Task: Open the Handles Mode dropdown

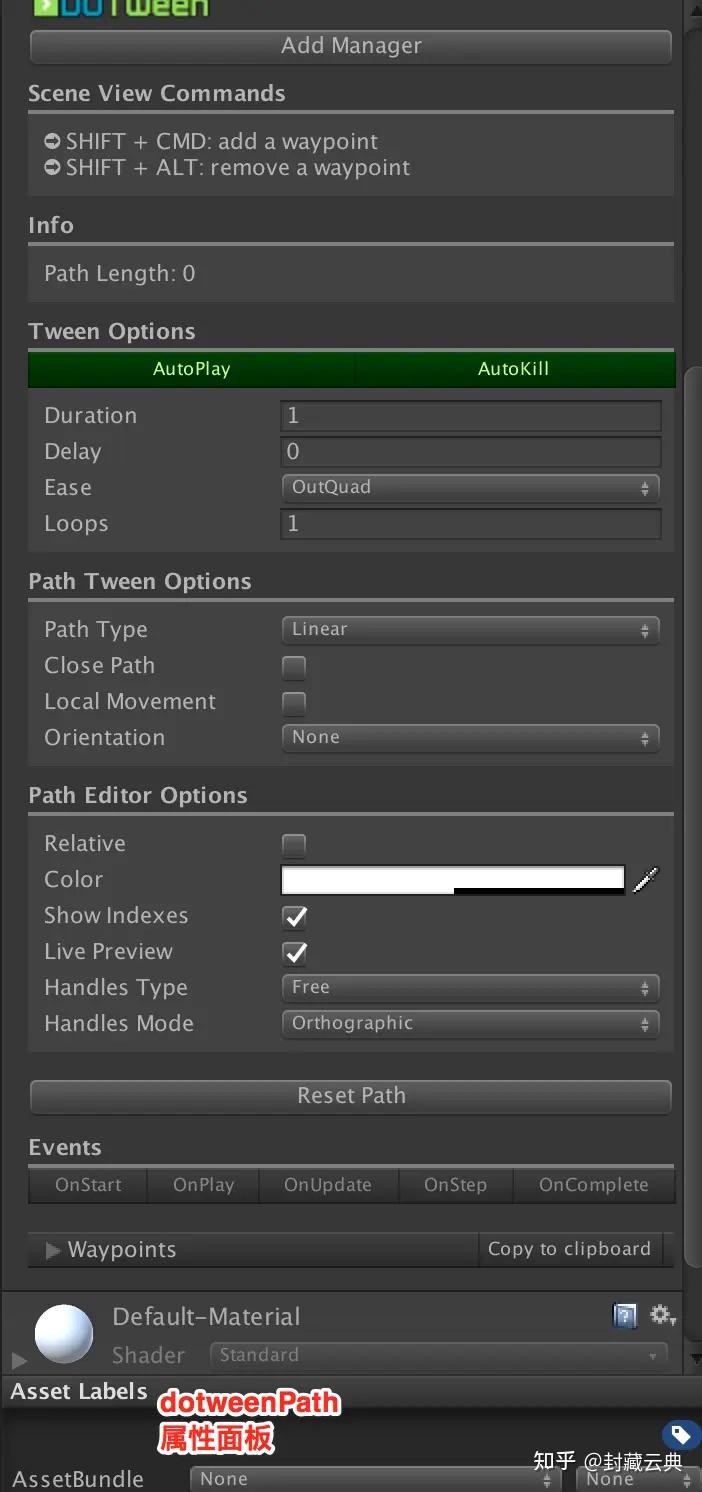Action: click(470, 1024)
